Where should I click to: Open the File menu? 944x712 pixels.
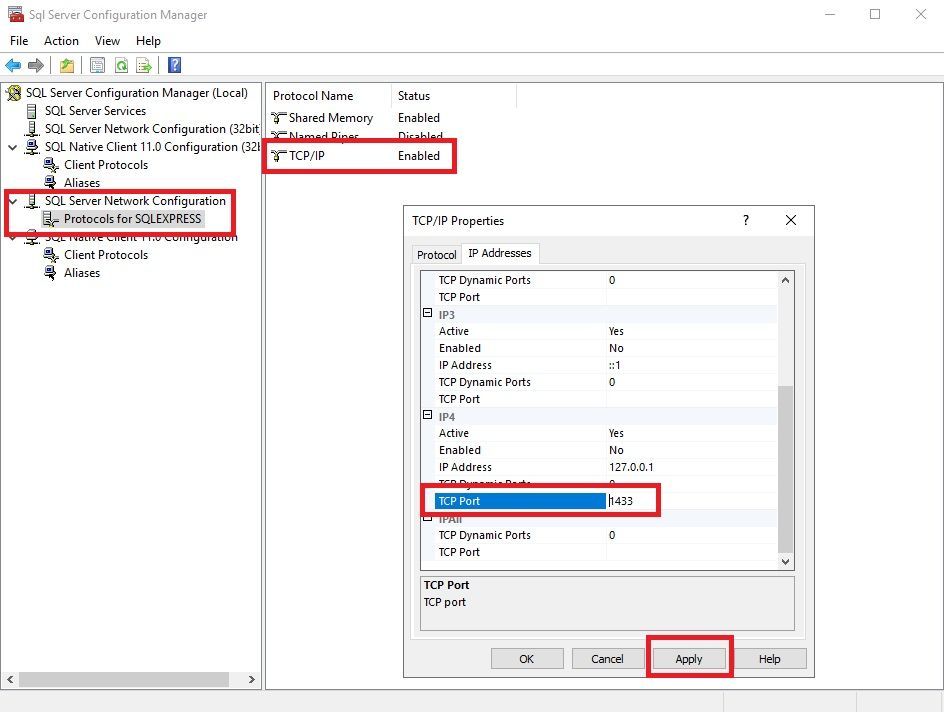(19, 41)
